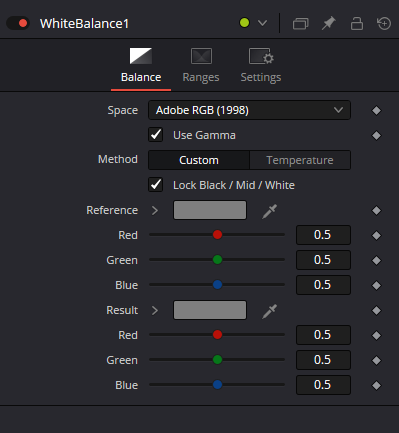The width and height of the screenshot is (399, 433).
Task: Pin the WhiteBalance1 inspector panel
Action: pyautogui.click(x=328, y=24)
